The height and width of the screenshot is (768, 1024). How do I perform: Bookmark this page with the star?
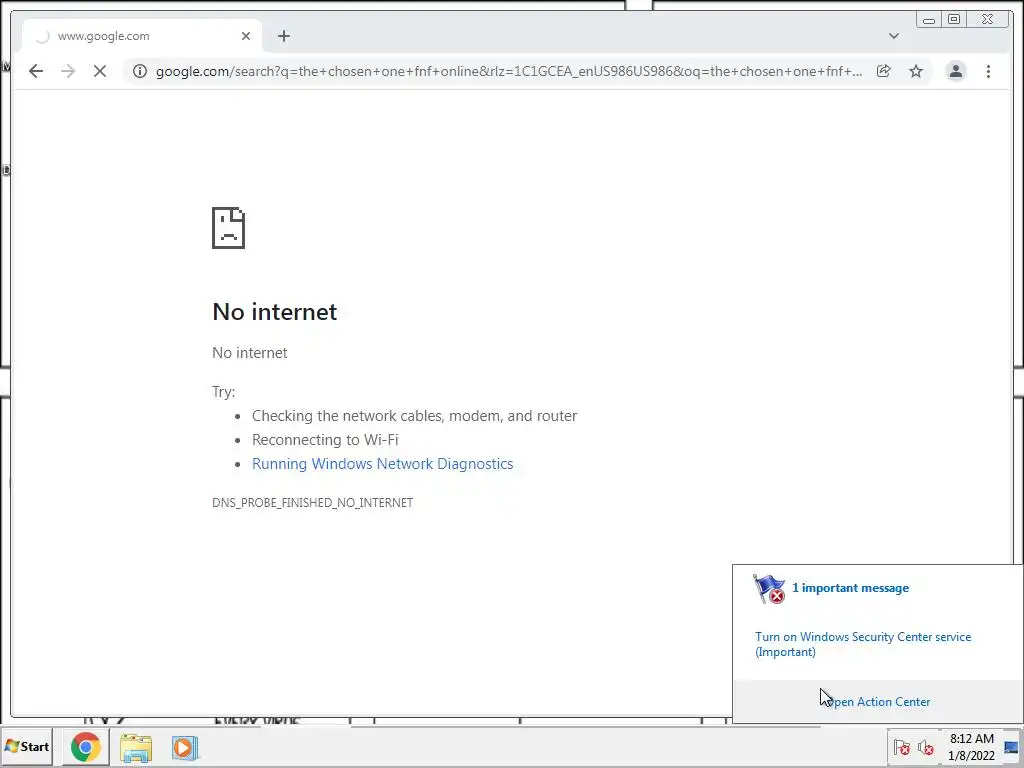(916, 71)
